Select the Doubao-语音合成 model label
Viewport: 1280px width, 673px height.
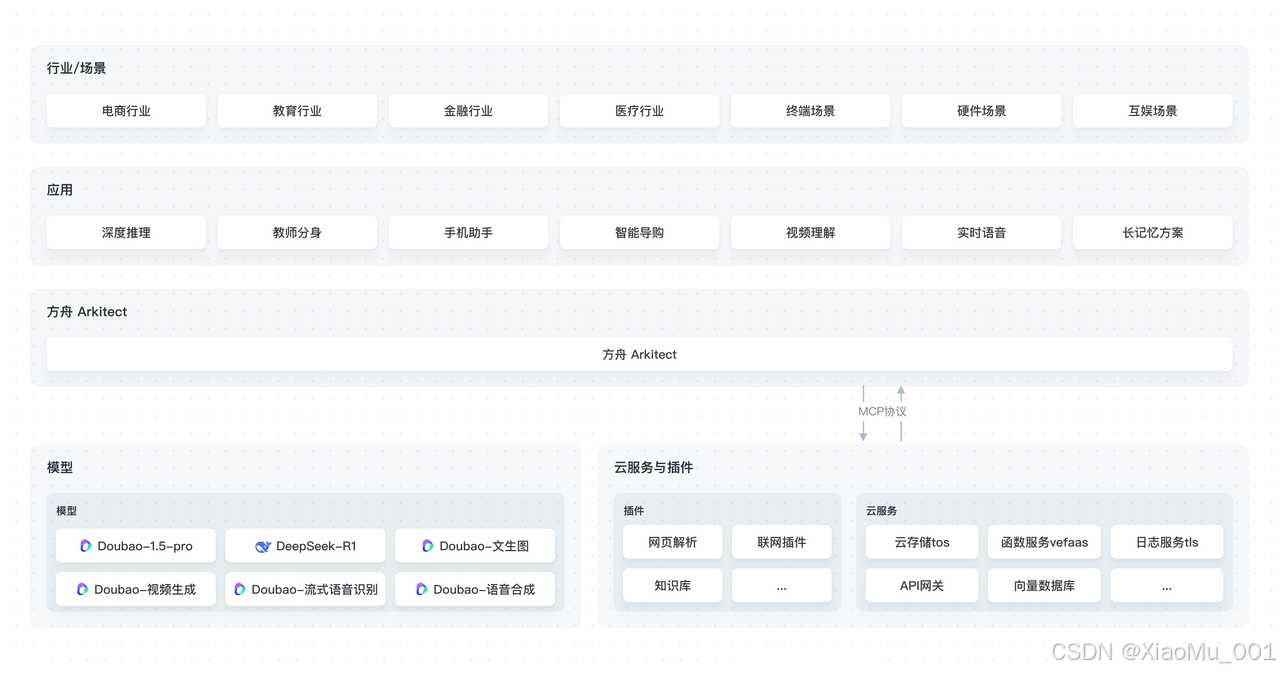click(x=484, y=589)
